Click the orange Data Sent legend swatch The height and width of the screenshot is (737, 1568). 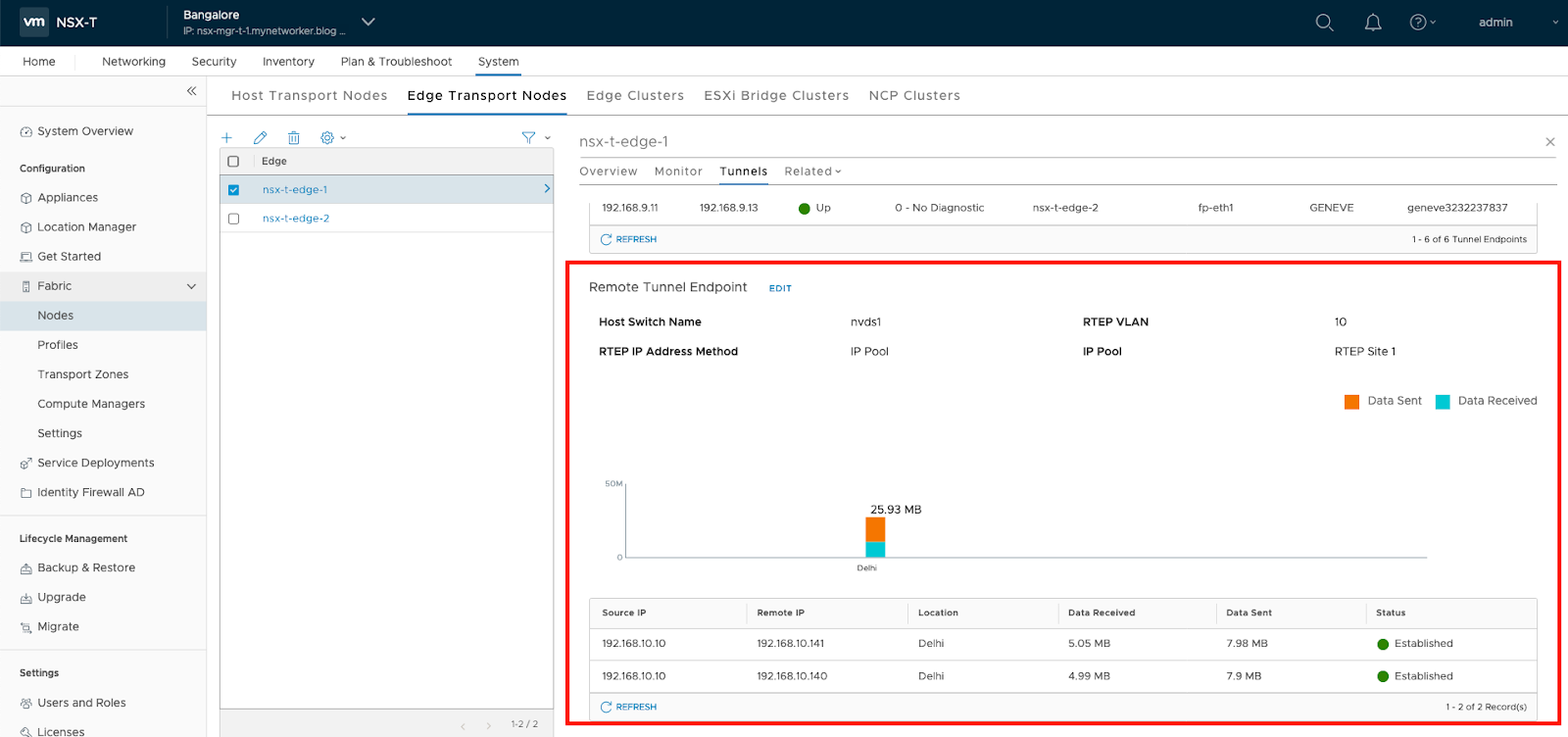(1351, 402)
